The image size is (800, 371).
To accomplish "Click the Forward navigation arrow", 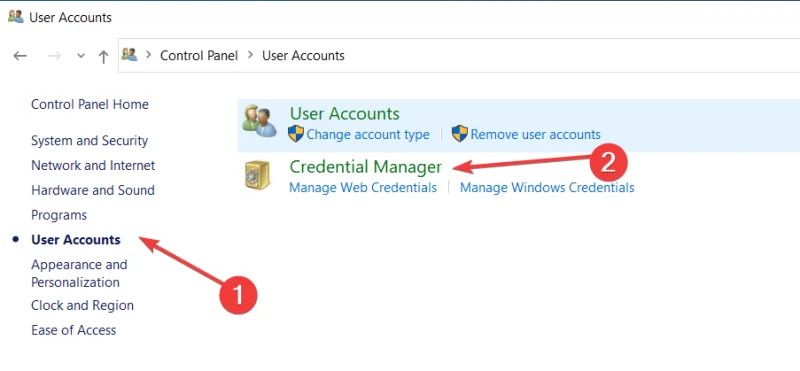I will (54, 56).
